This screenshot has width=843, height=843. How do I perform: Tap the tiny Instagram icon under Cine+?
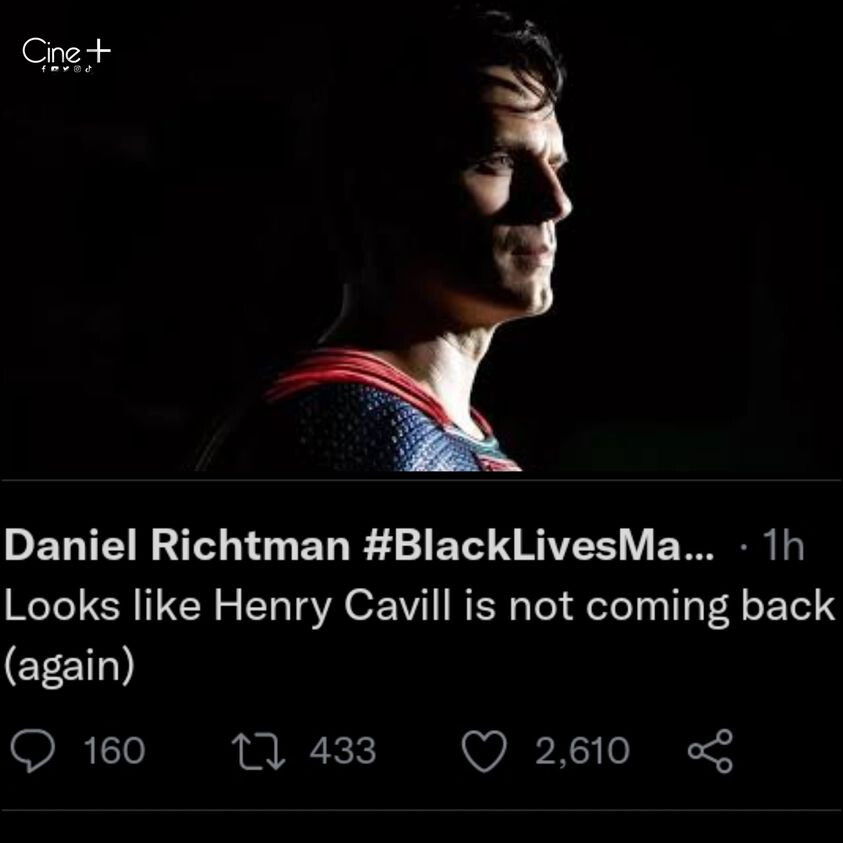77,69
